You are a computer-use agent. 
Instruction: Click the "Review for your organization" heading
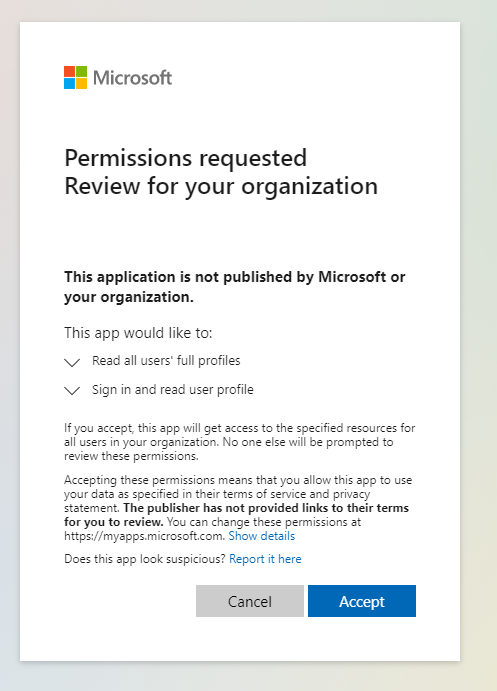pos(221,186)
